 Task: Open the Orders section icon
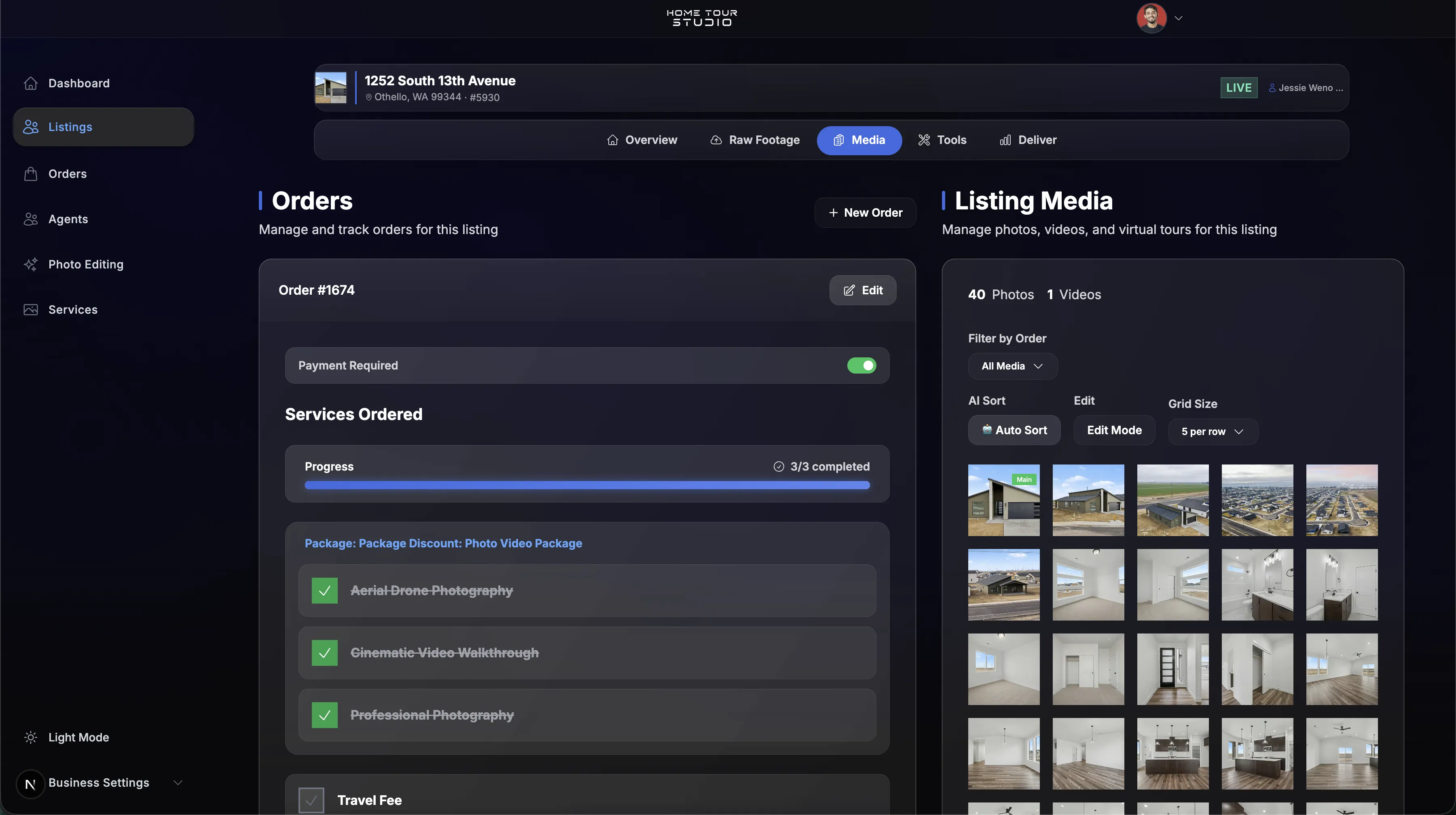[x=32, y=173]
